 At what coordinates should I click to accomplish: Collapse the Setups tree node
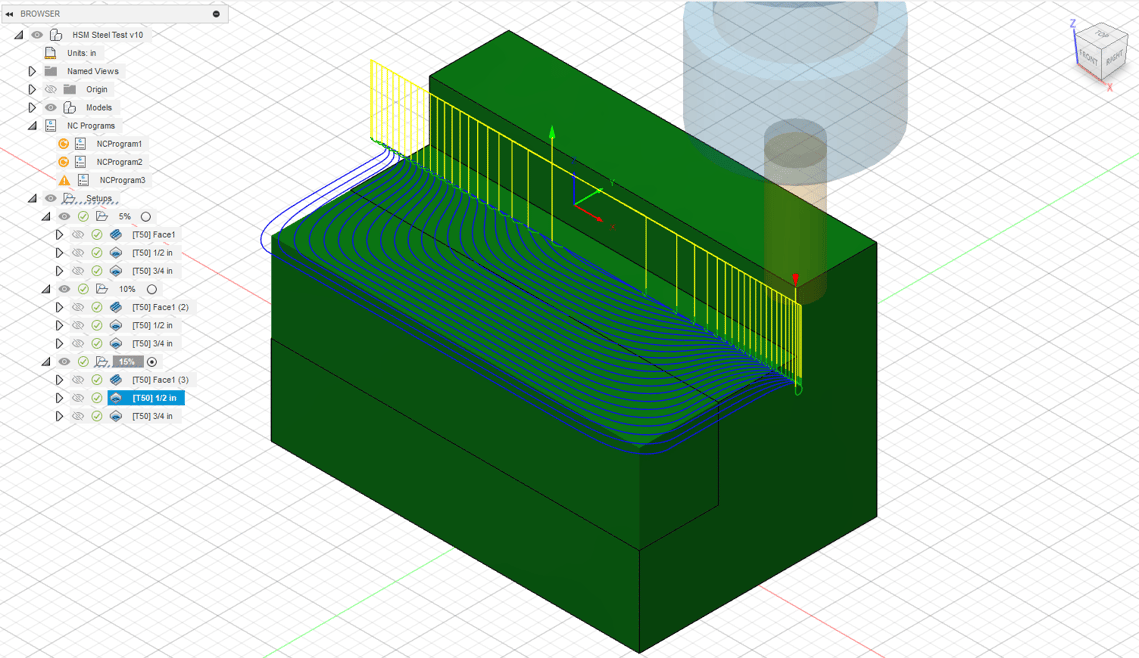tap(32, 198)
